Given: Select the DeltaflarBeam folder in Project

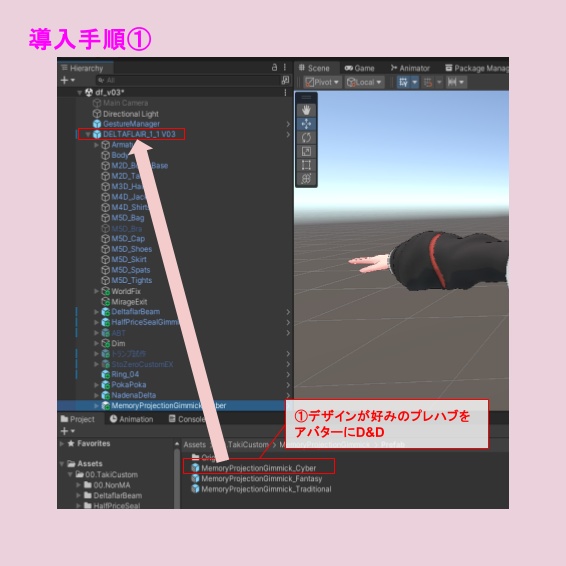Looking at the screenshot, I should pyautogui.click(x=117, y=496).
